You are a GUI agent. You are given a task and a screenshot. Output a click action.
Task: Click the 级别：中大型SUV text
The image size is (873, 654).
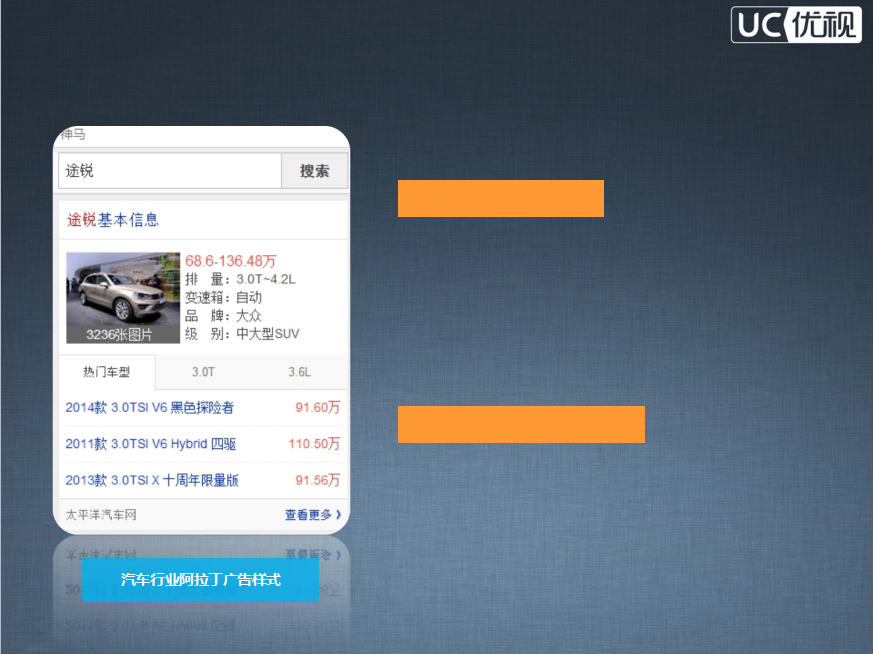tap(242, 334)
